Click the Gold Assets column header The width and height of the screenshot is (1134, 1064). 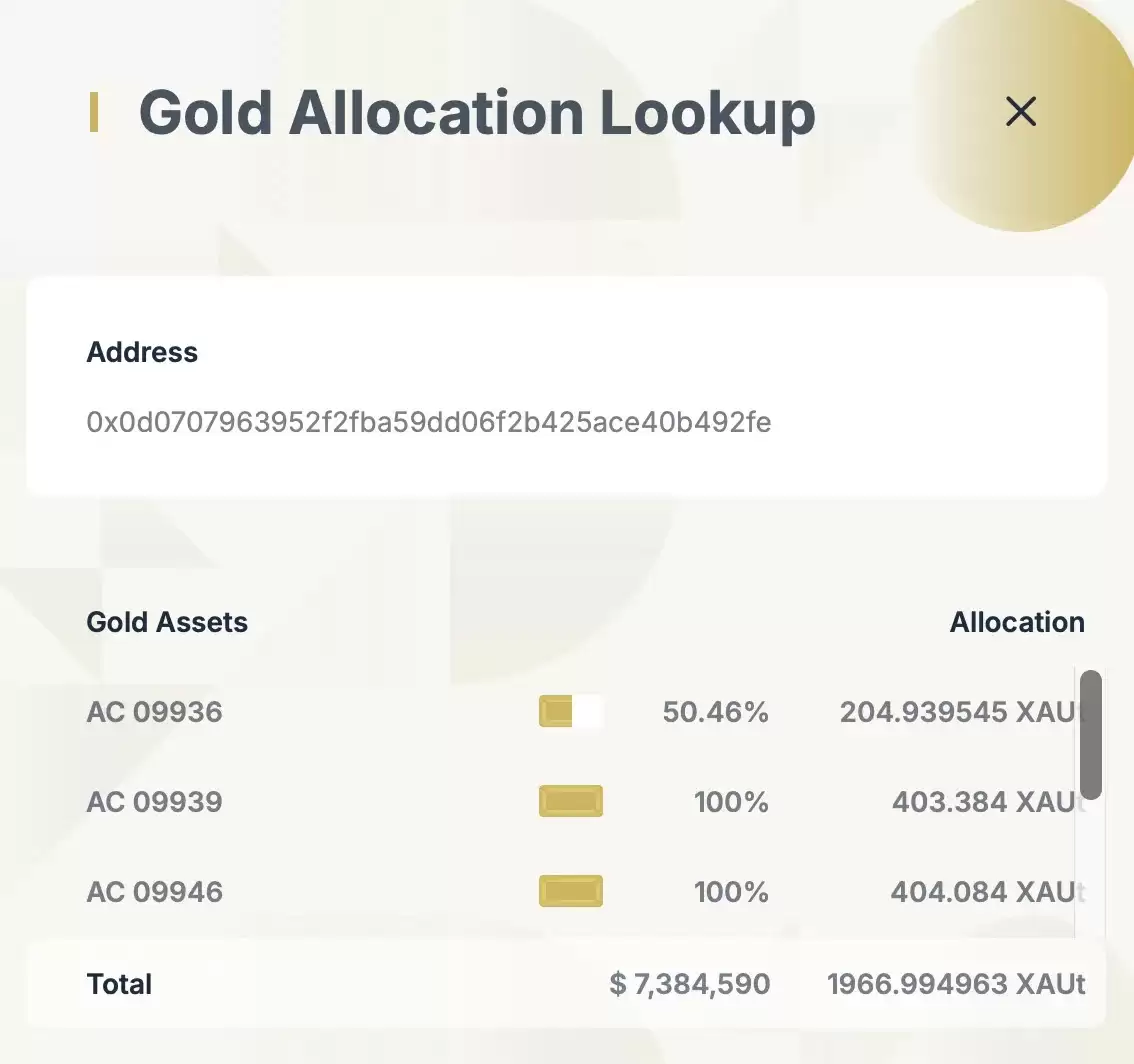point(166,621)
